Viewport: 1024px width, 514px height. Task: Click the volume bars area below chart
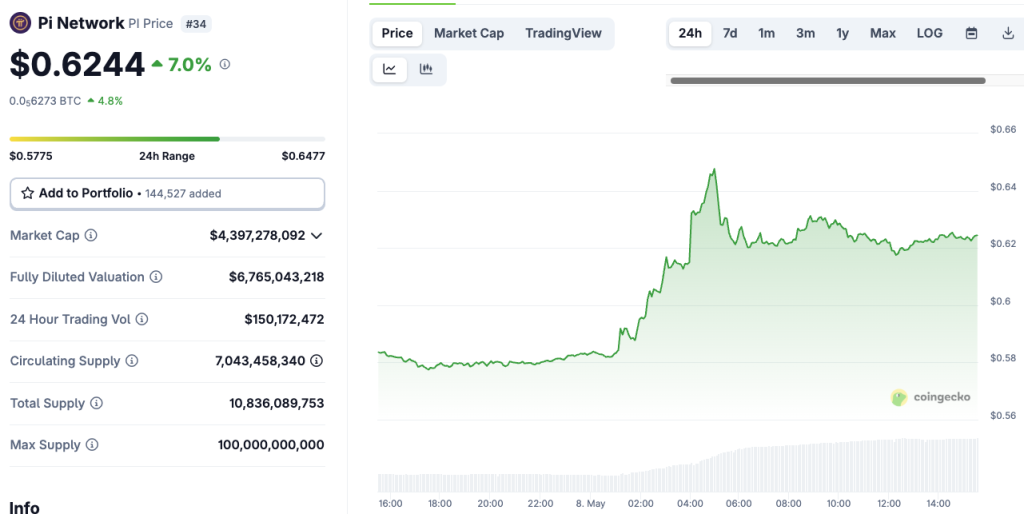[678, 465]
